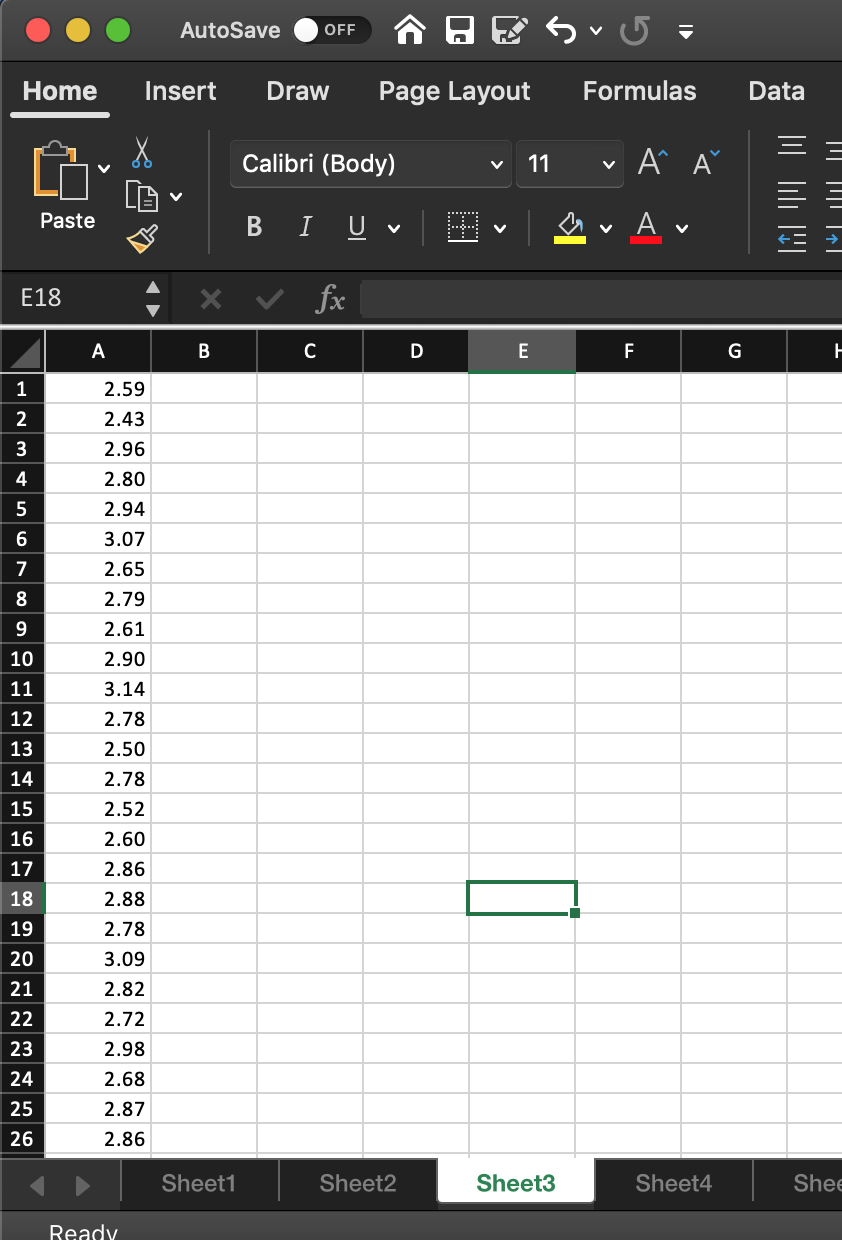Screen dimensions: 842x1240
Task: Select column G header
Action: point(735,351)
